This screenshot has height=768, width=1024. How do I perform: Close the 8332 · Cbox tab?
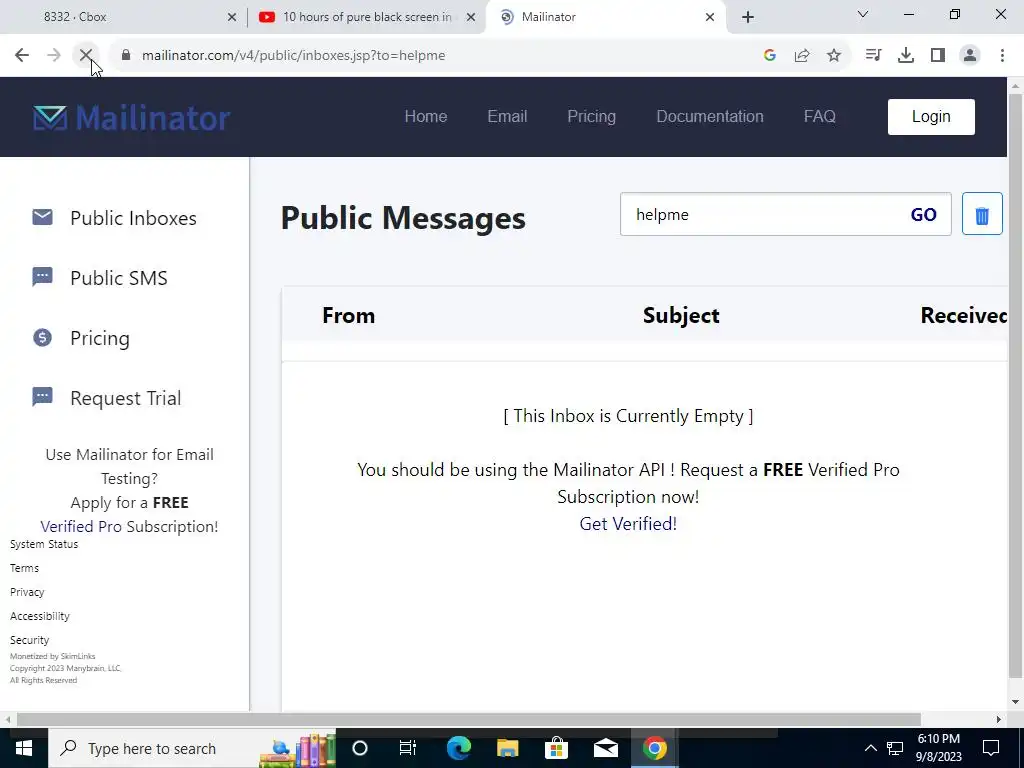click(x=232, y=17)
